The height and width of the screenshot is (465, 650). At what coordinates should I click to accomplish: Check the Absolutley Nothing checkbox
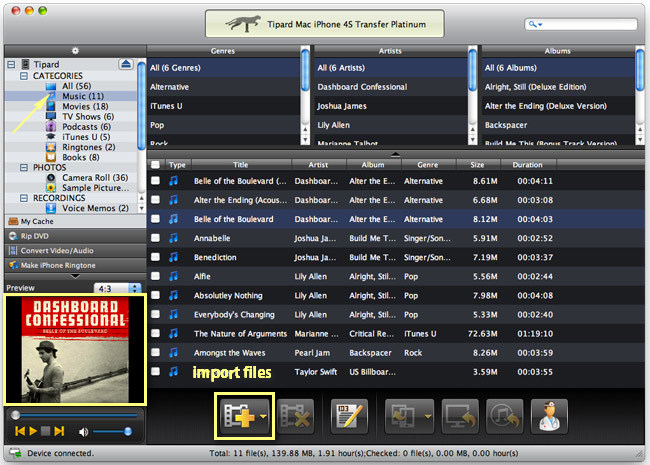(155, 295)
